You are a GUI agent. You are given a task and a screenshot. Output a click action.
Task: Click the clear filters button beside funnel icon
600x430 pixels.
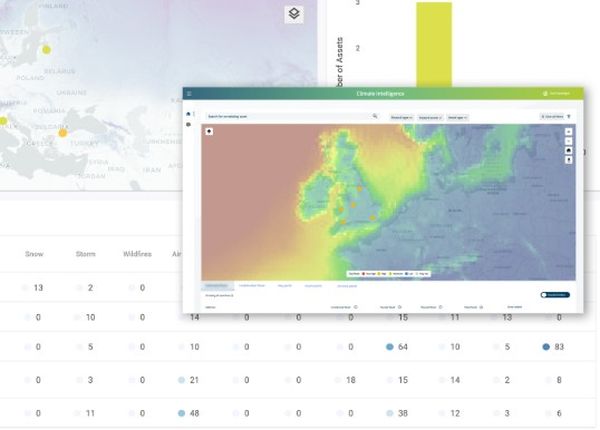pos(552,117)
